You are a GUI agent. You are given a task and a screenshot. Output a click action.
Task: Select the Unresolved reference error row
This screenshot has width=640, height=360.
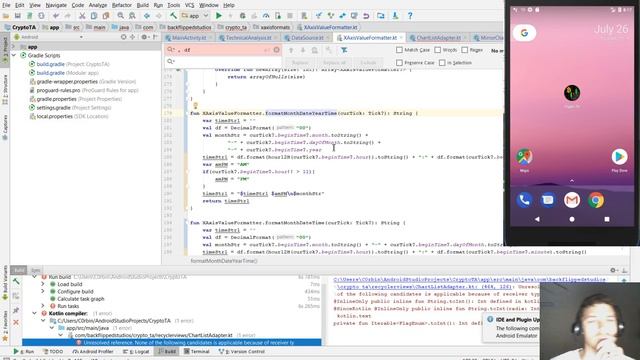click(171, 342)
